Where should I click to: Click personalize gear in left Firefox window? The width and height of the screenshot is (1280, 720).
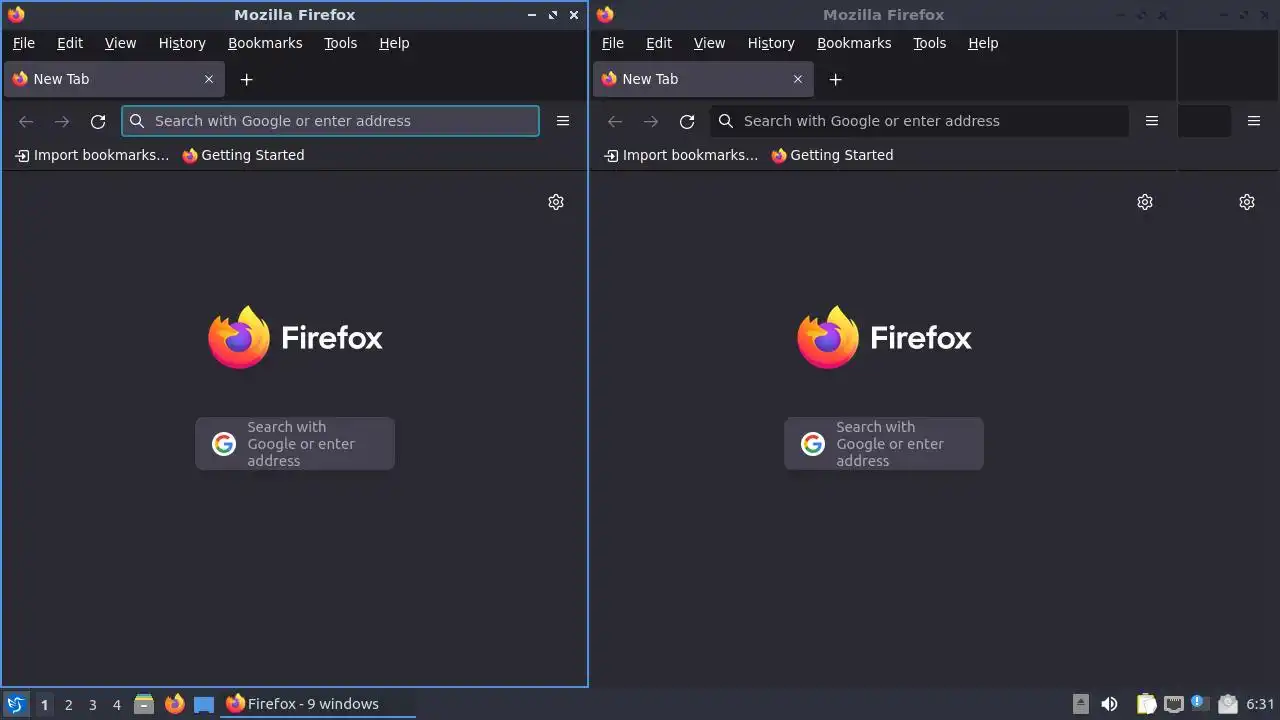pos(556,202)
